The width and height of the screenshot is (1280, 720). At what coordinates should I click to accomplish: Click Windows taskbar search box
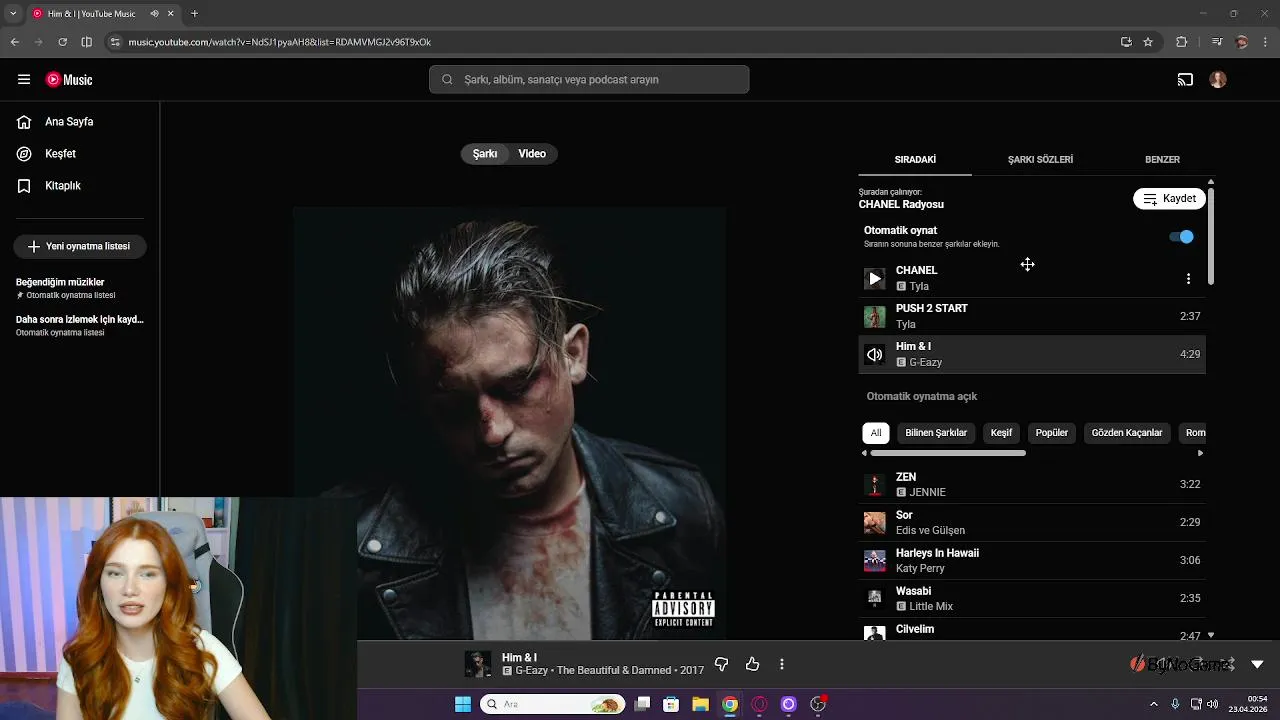tap(552, 704)
